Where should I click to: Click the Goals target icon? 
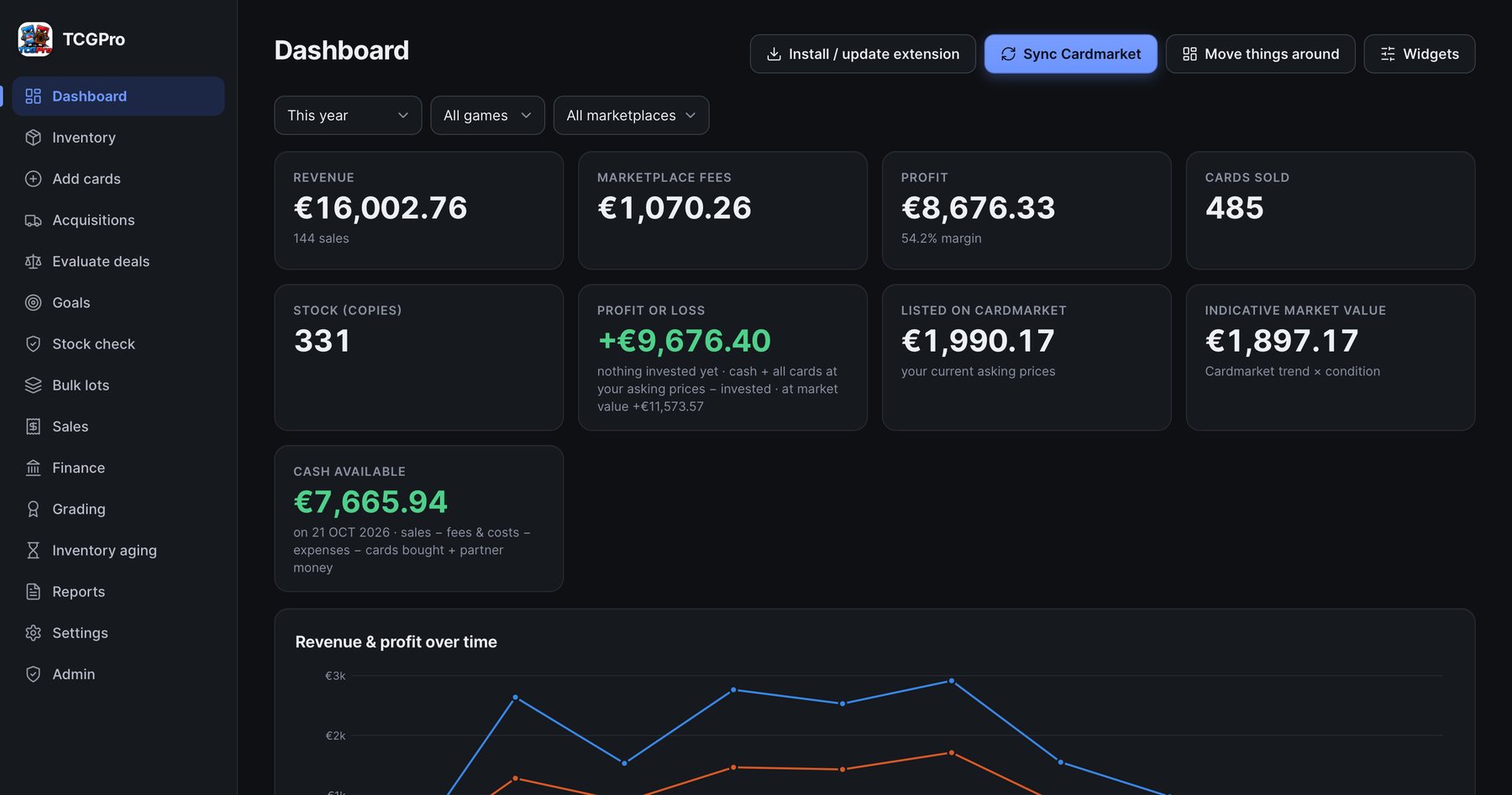(33, 302)
